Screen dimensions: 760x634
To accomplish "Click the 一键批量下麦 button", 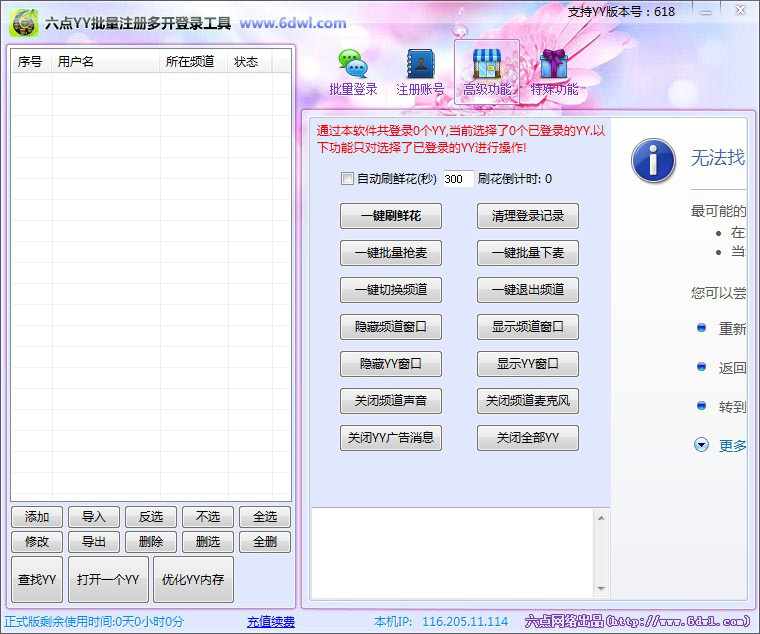I will coord(528,253).
